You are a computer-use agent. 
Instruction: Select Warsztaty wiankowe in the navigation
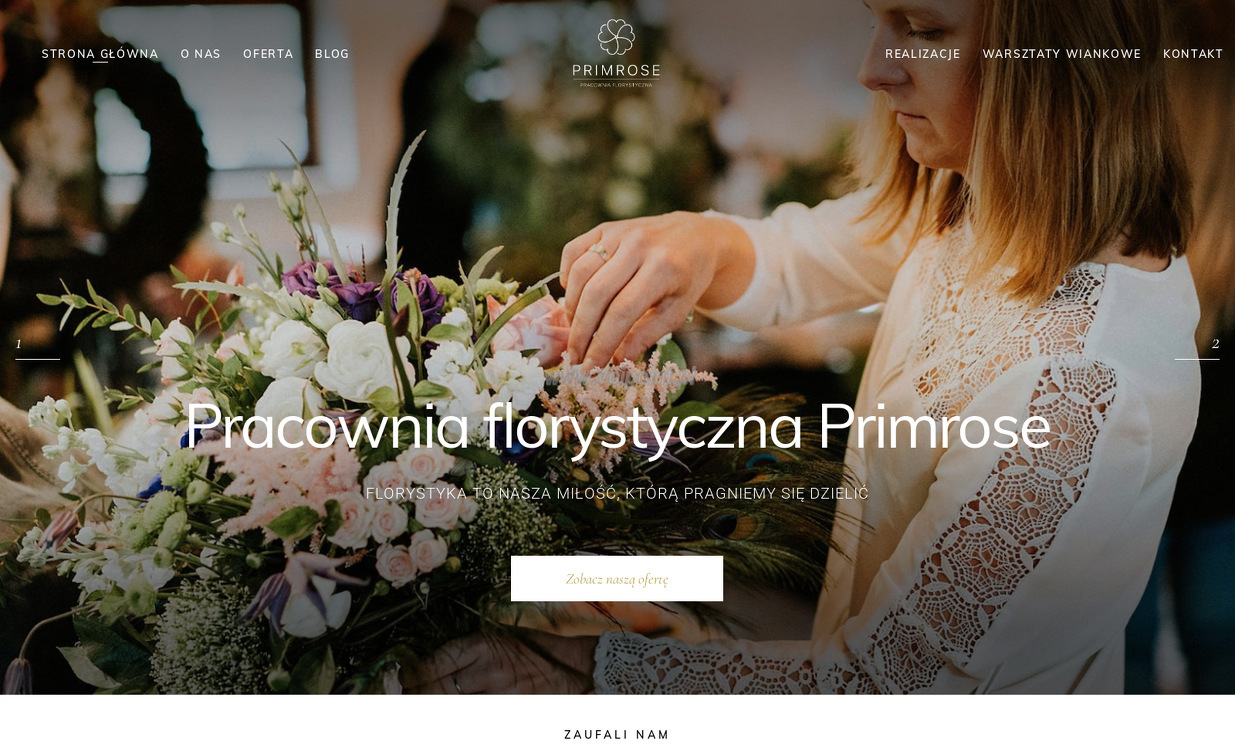click(1062, 54)
